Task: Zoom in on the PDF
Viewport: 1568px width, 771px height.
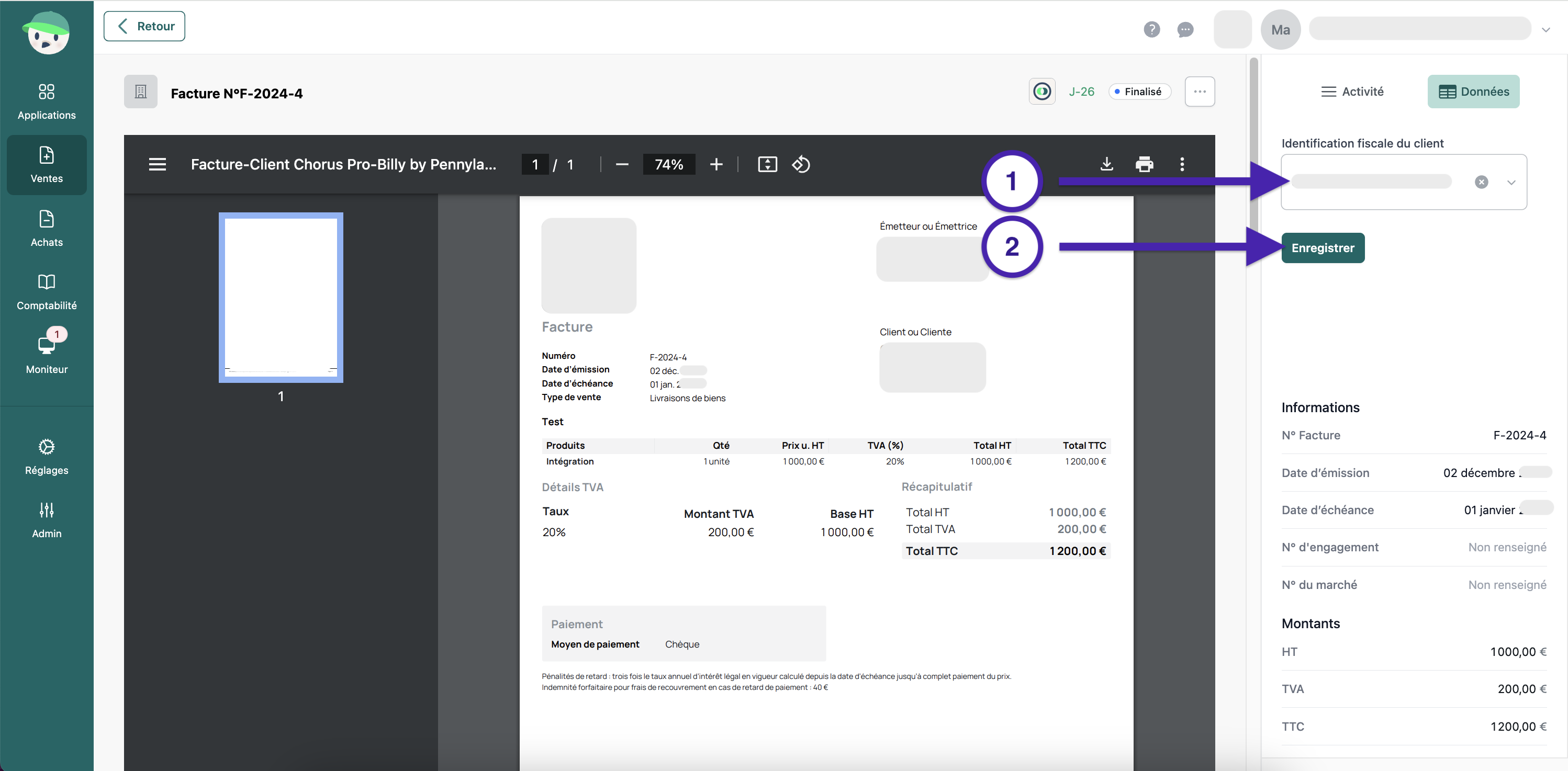Action: (x=716, y=164)
